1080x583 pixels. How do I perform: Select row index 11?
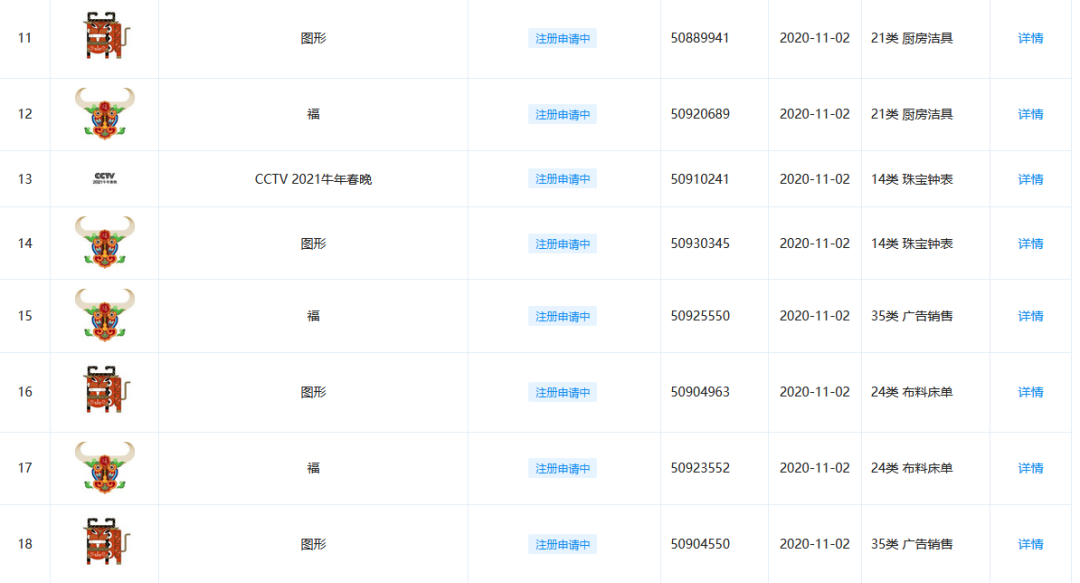25,38
